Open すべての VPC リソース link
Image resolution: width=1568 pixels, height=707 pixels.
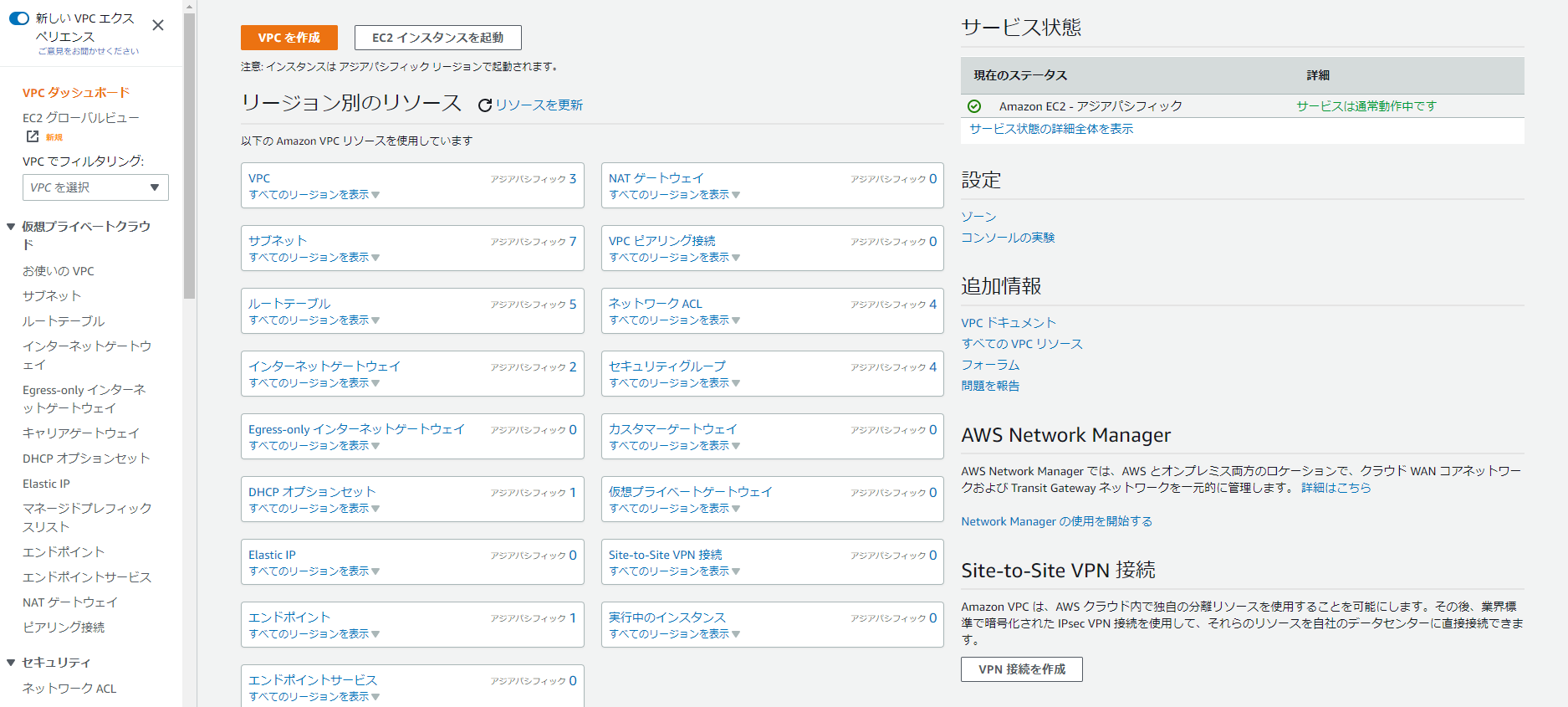point(1022,344)
